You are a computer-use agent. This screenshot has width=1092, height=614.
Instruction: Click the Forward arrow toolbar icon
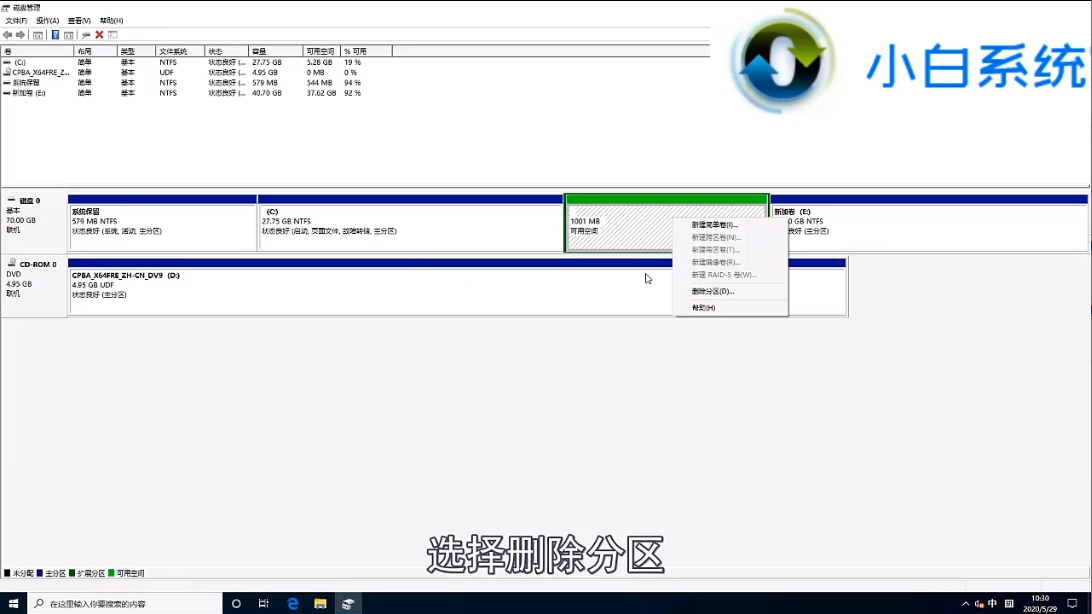[x=20, y=35]
